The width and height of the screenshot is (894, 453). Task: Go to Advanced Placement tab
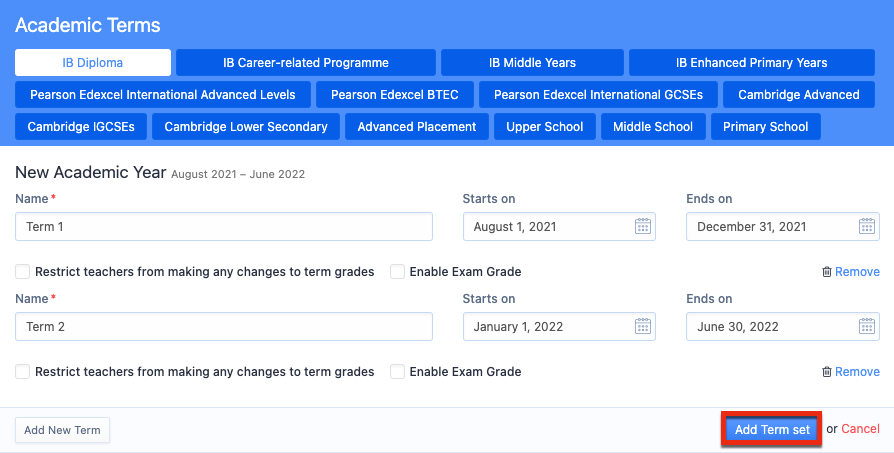417,126
